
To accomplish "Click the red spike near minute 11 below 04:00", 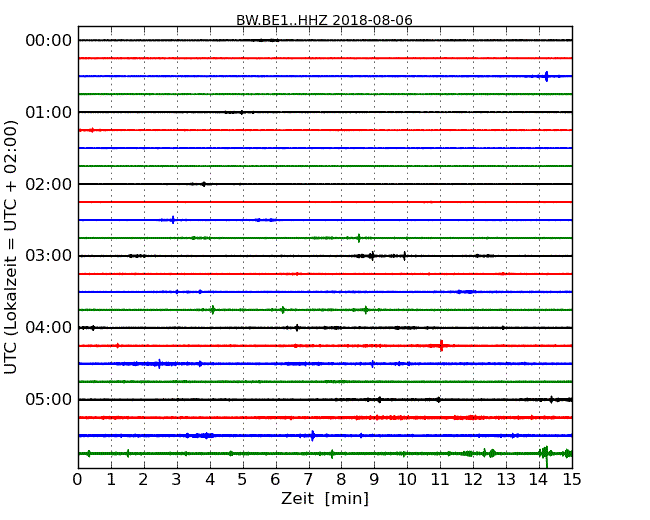I will [441, 345].
